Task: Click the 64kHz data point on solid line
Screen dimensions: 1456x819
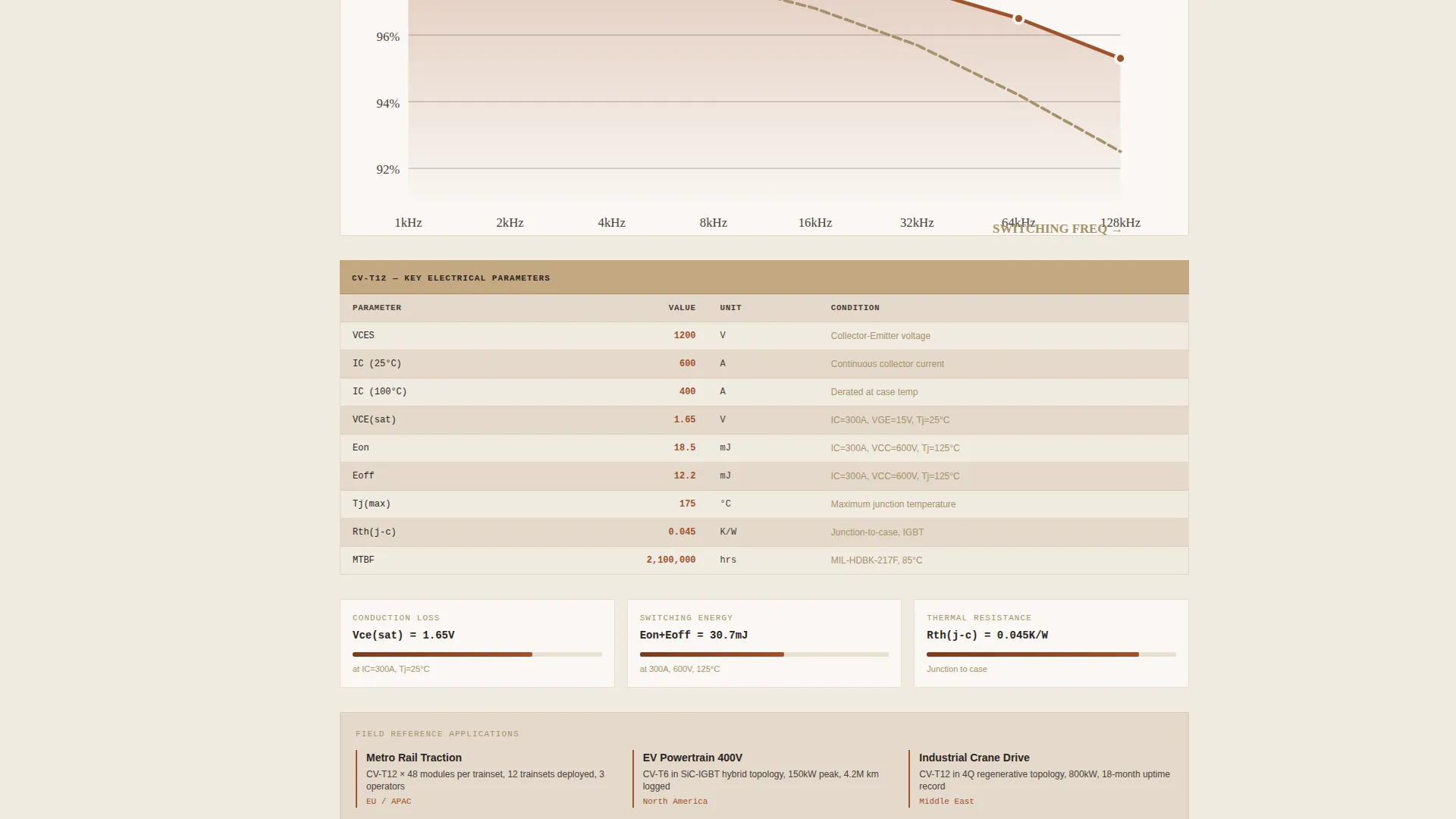Action: (1018, 19)
